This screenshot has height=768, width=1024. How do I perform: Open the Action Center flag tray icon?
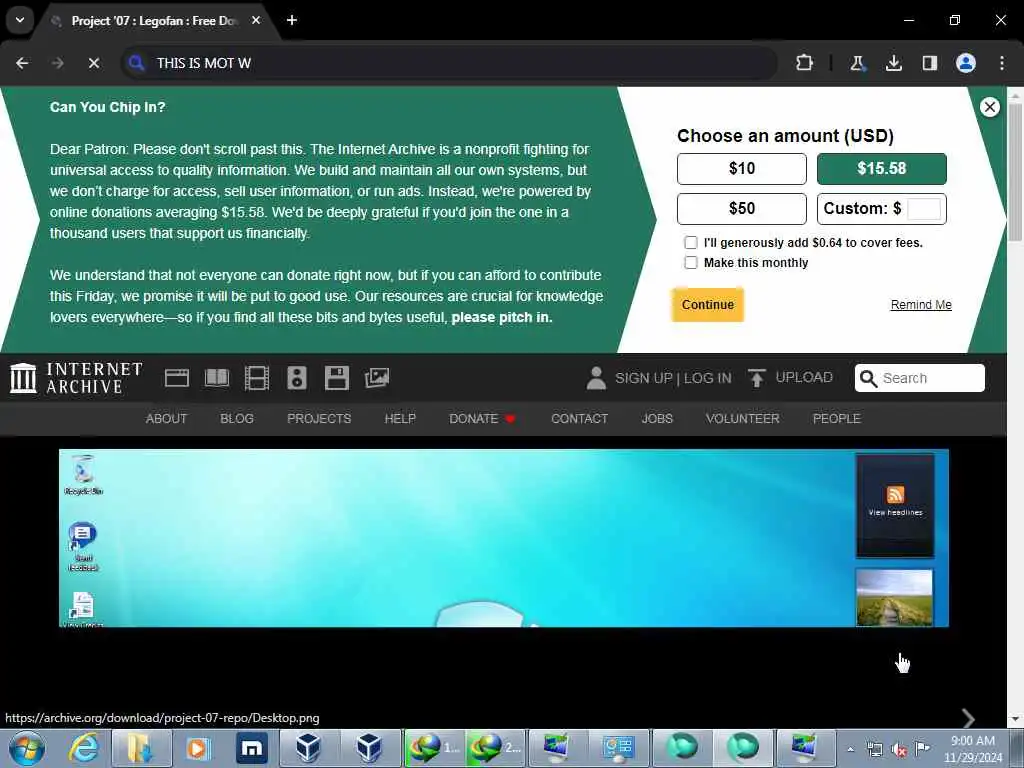(922, 749)
